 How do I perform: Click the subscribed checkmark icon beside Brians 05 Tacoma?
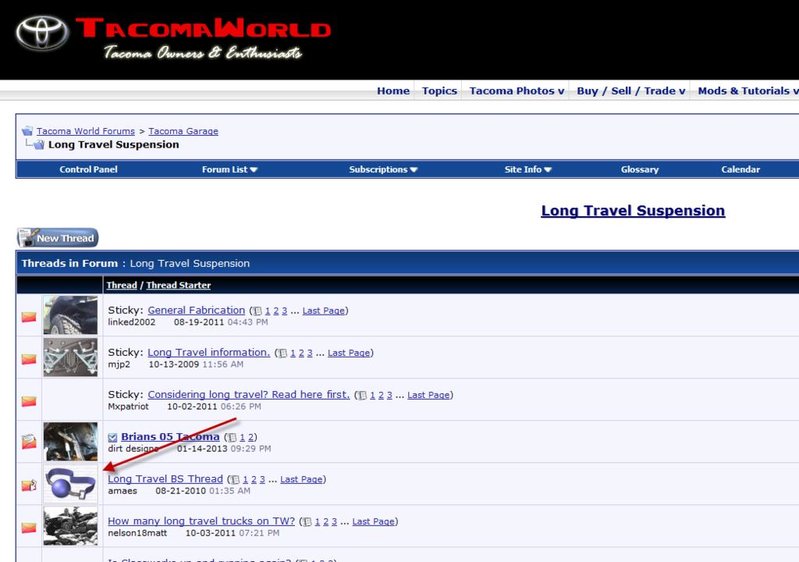pos(113,438)
